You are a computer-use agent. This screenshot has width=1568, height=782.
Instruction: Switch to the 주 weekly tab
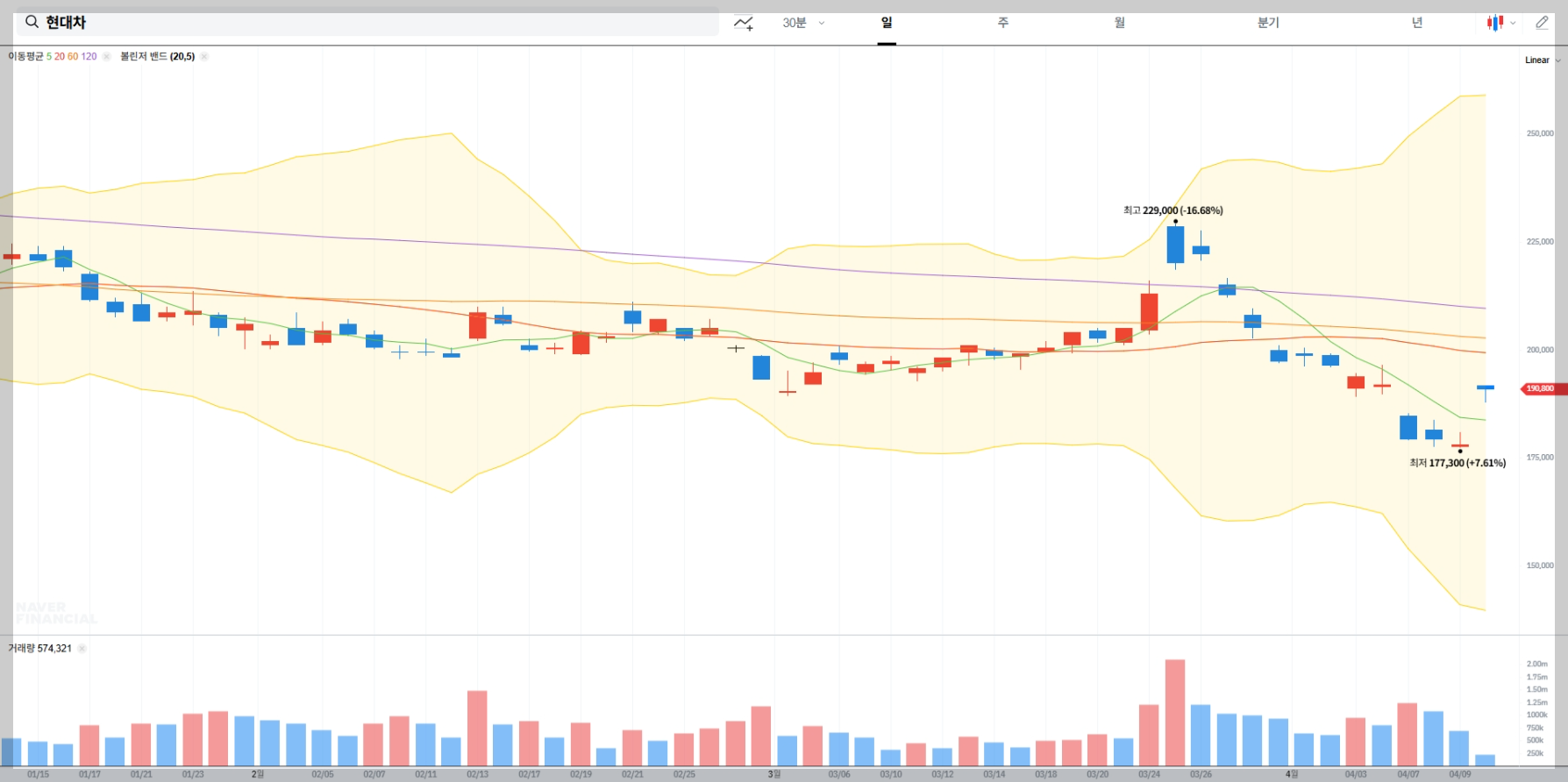[x=1003, y=23]
